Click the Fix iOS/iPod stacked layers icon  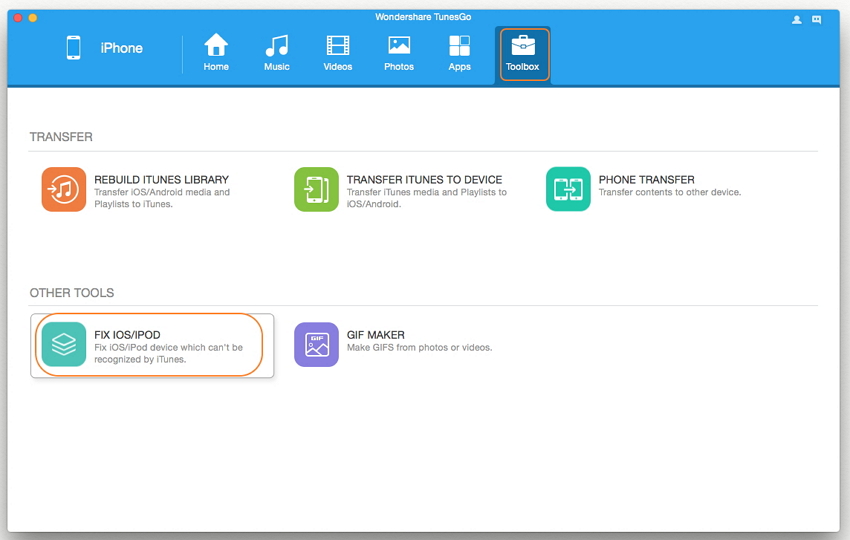(x=64, y=344)
